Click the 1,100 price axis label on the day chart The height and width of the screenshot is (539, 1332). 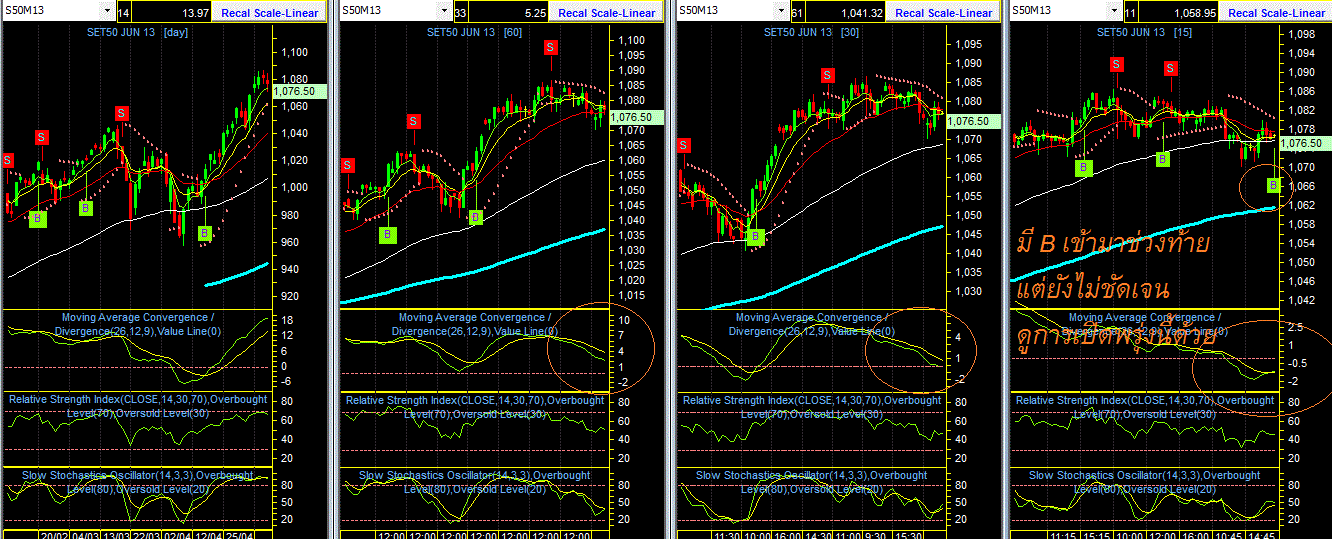coord(294,52)
